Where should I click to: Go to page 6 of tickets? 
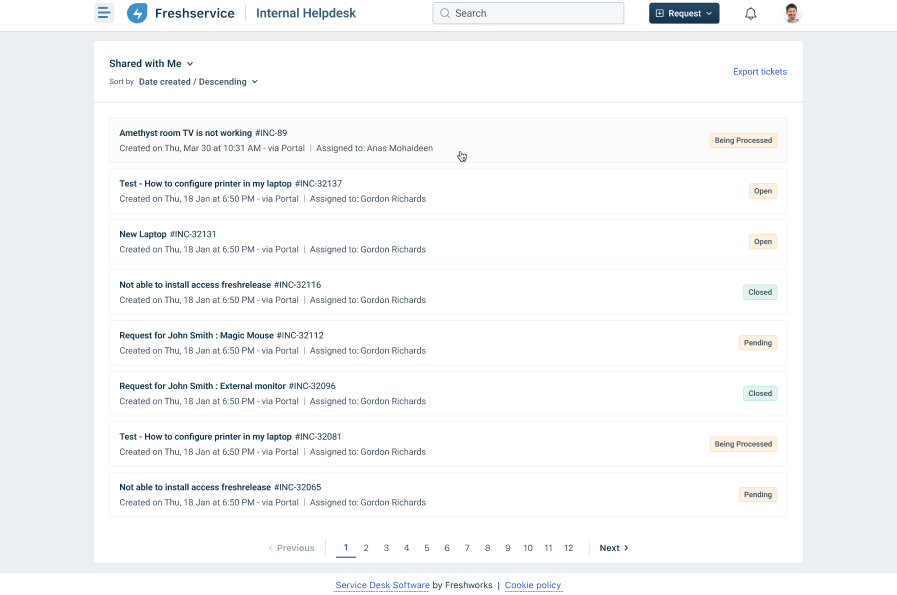point(447,548)
